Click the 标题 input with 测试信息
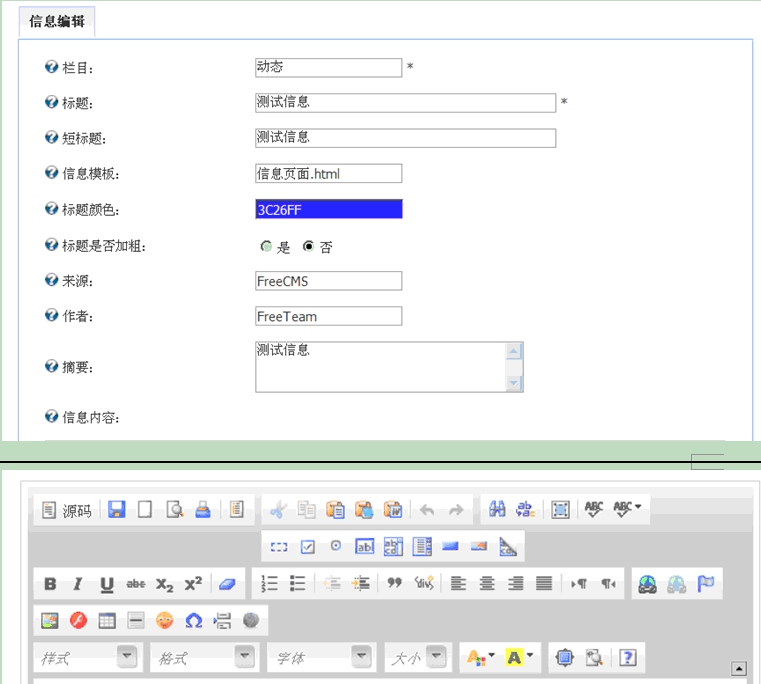761x684 pixels. coord(405,103)
